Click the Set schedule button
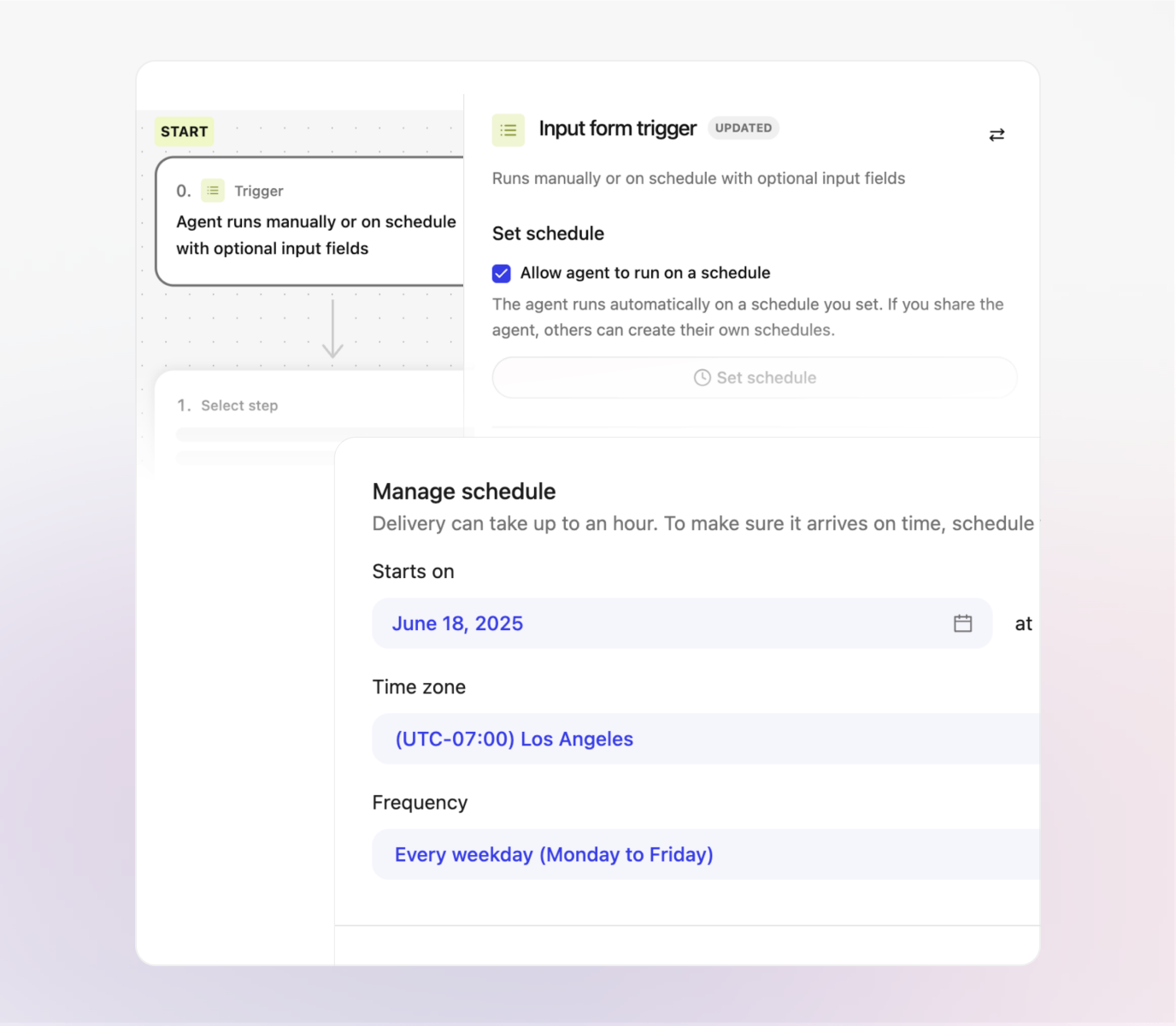1176x1026 pixels. 755,378
